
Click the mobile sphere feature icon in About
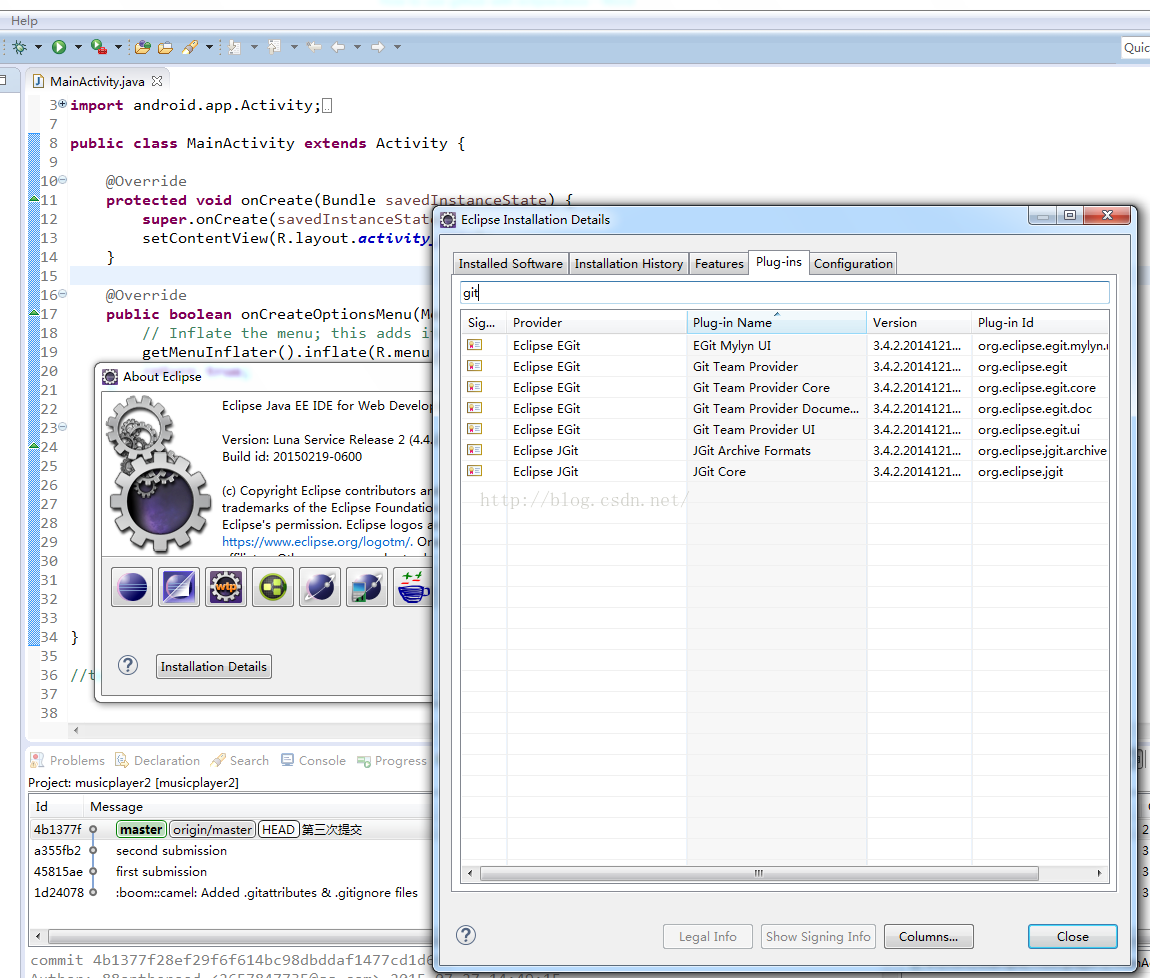(x=367, y=587)
